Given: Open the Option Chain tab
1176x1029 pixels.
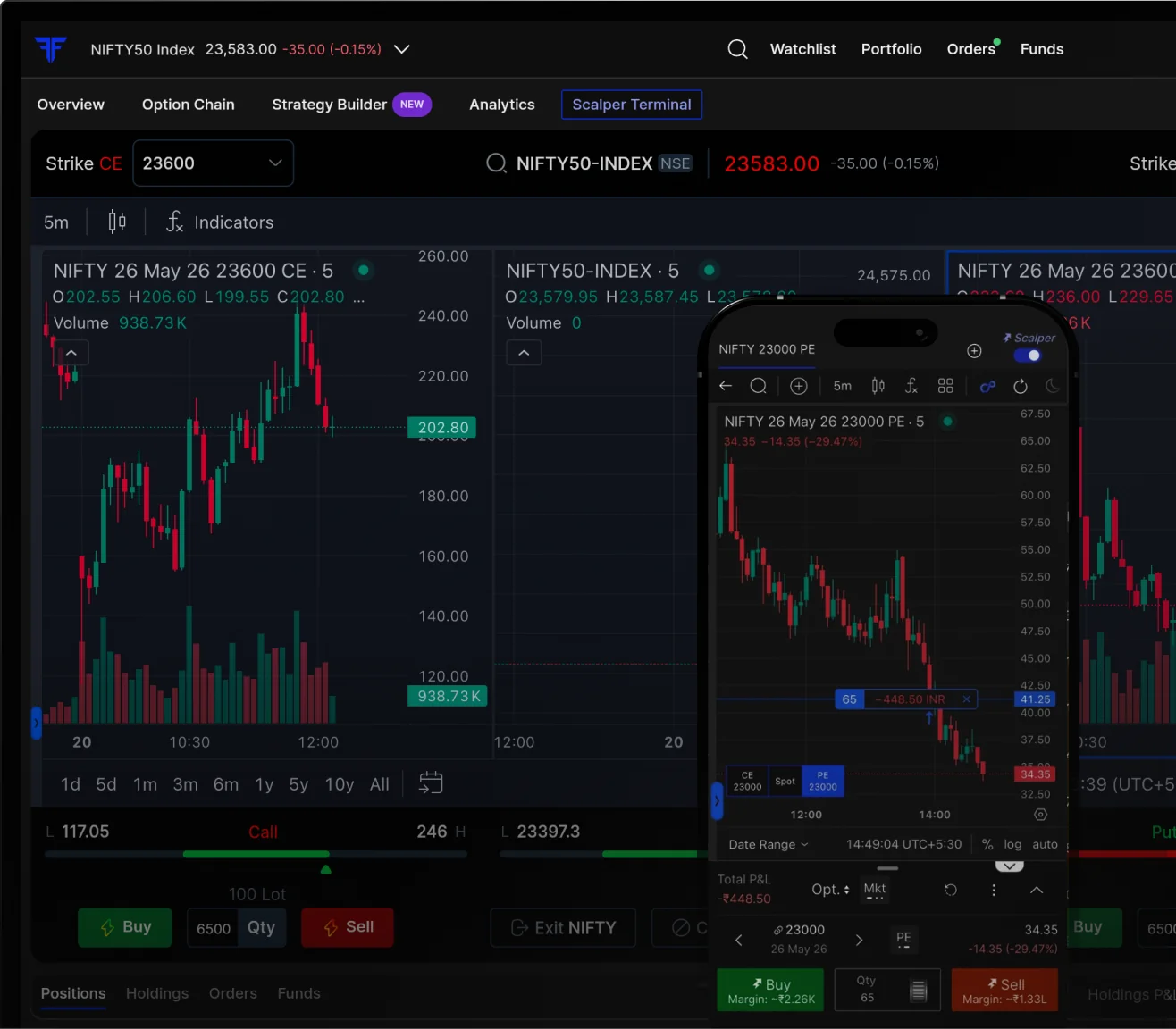Looking at the screenshot, I should coord(189,105).
